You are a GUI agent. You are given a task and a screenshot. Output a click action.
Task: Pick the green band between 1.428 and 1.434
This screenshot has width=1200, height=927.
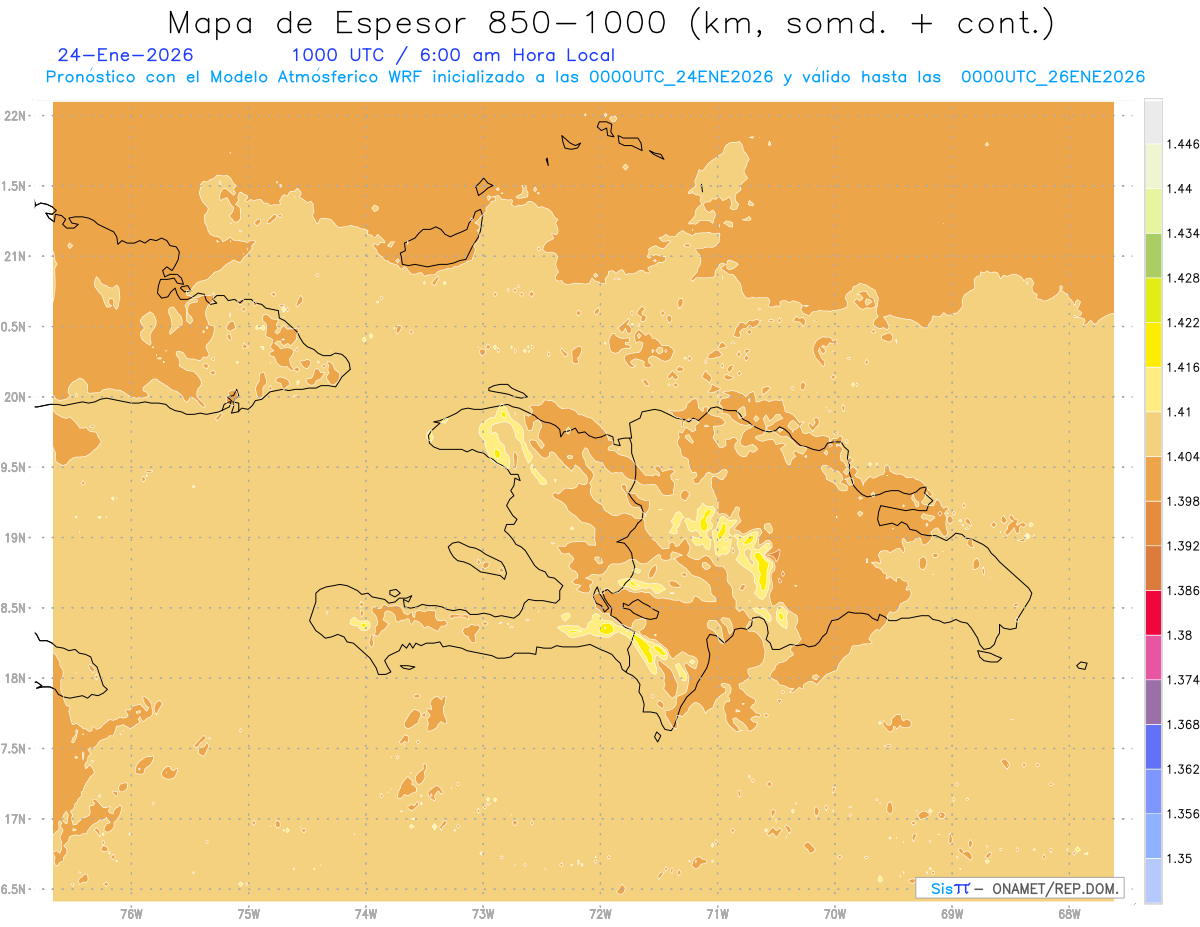1153,255
